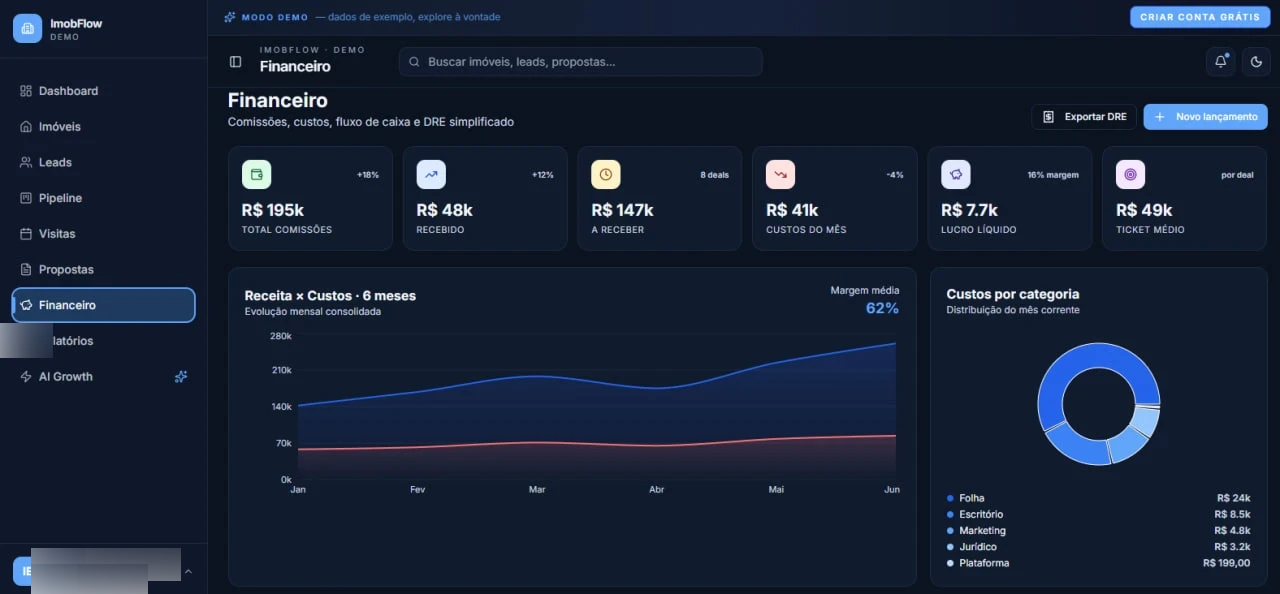Toggle dark mode with moon icon
Screen dimensions: 1280x594
[x=1256, y=61]
